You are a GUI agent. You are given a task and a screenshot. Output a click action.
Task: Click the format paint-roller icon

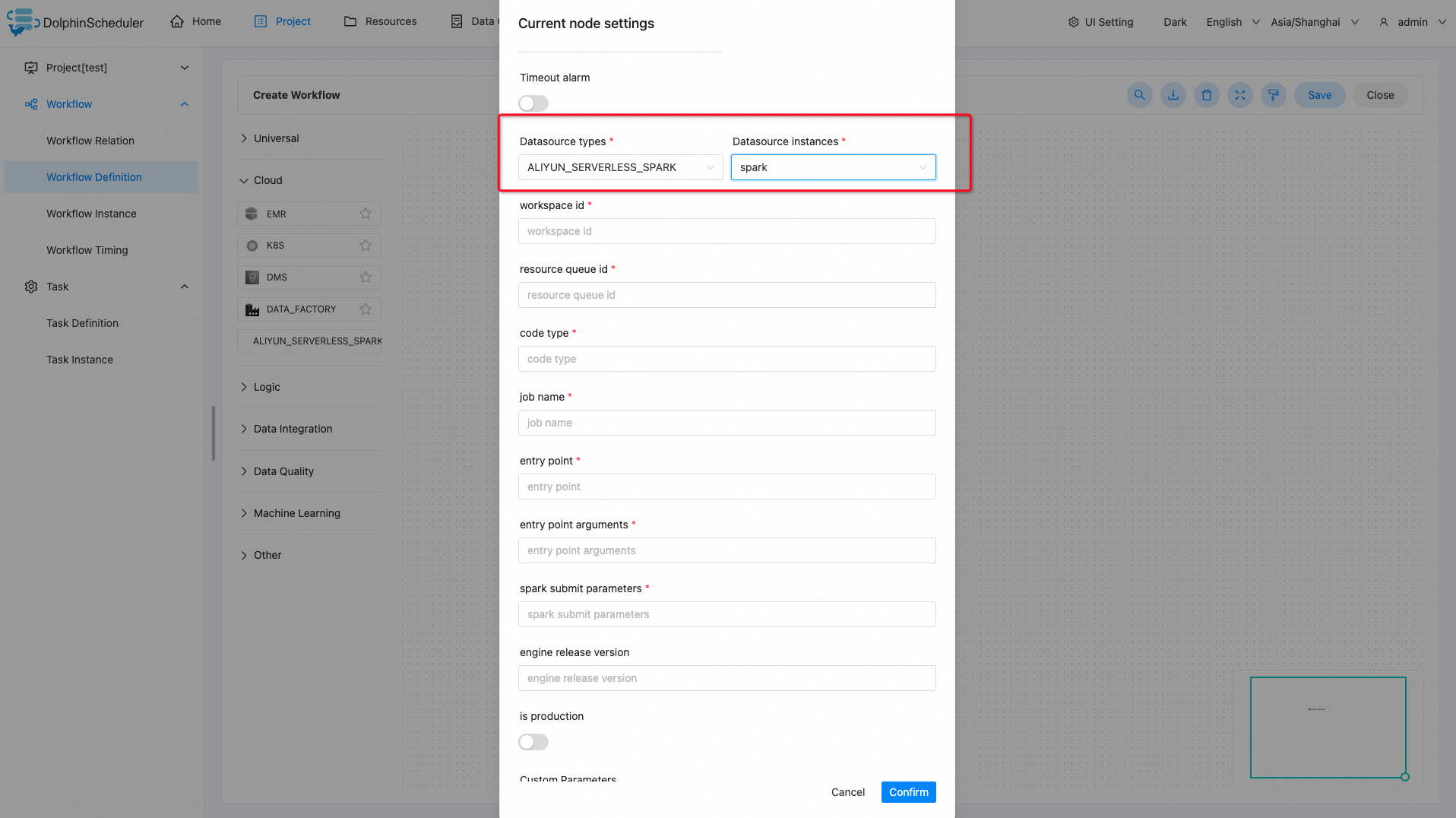point(1274,95)
